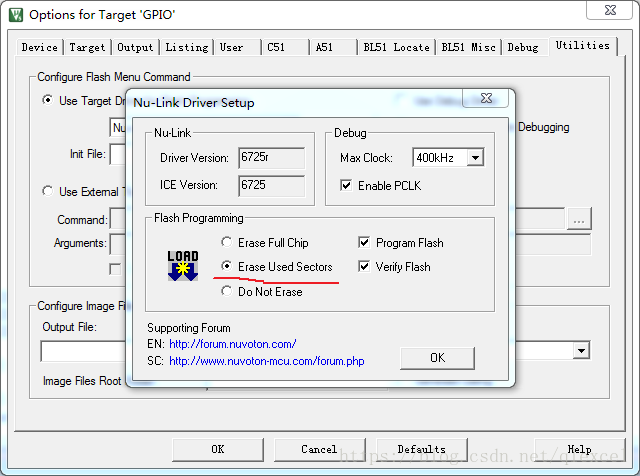Viewport: 640px width, 476px height.
Task: Click the Keil uVision icon in title bar
Action: tap(16, 15)
